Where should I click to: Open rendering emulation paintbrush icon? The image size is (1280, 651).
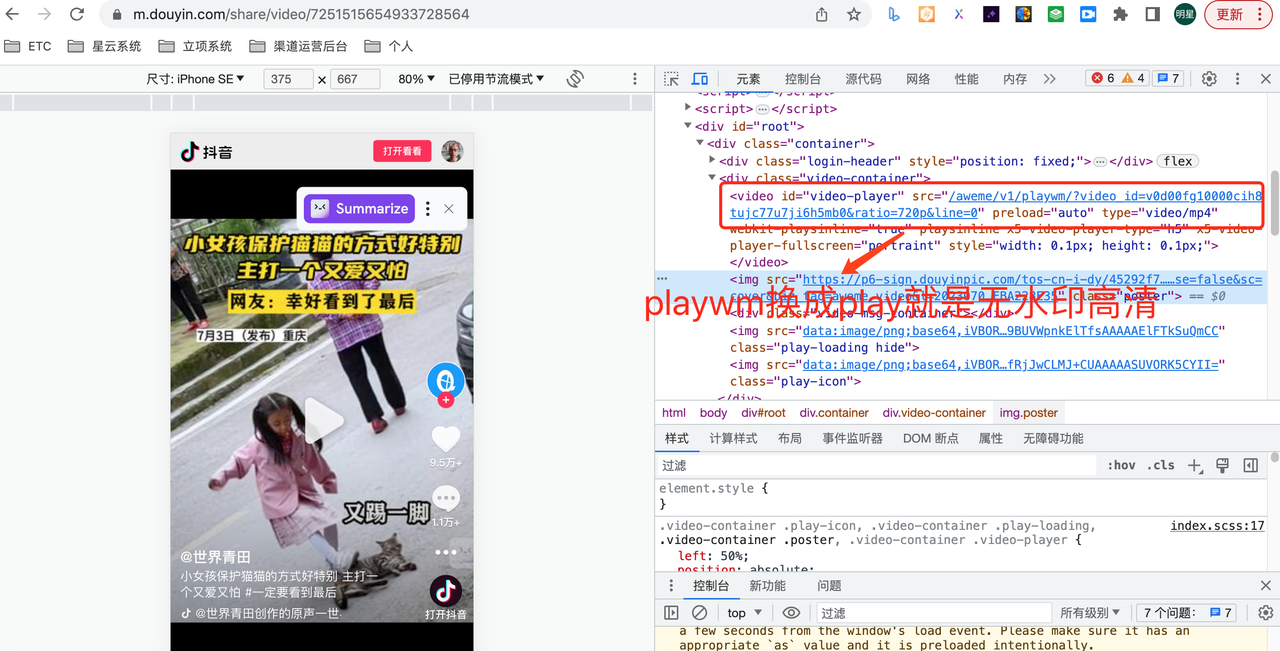[x=1222, y=465]
